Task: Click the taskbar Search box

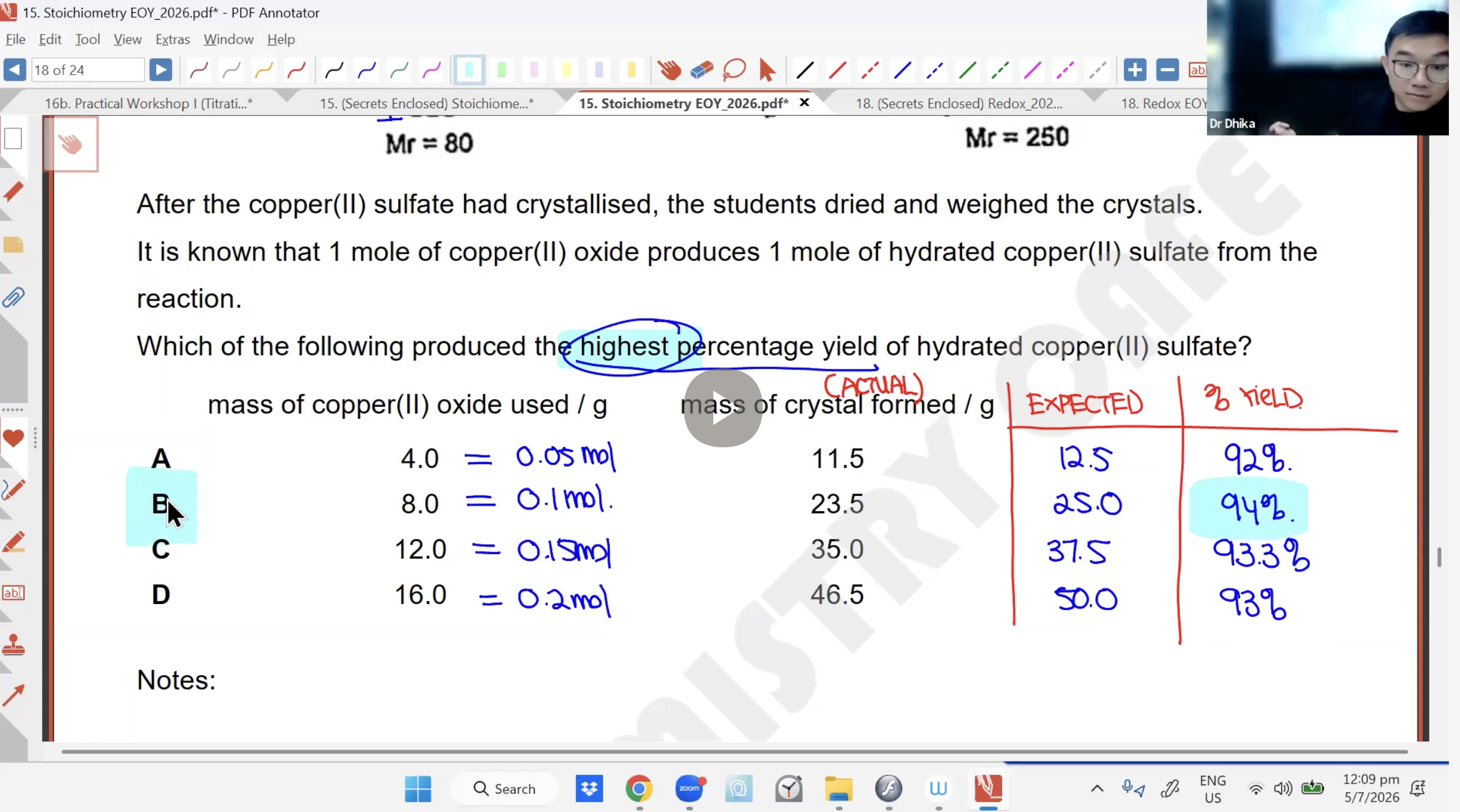Action: click(505, 789)
